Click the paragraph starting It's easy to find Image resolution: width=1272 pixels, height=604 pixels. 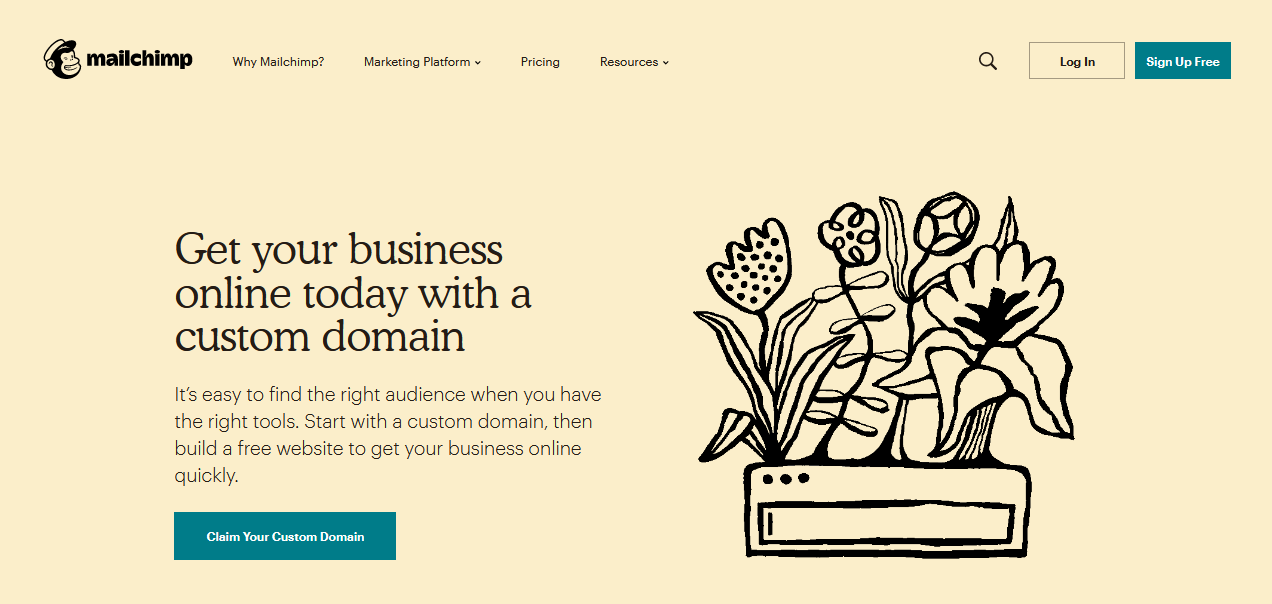pos(388,435)
